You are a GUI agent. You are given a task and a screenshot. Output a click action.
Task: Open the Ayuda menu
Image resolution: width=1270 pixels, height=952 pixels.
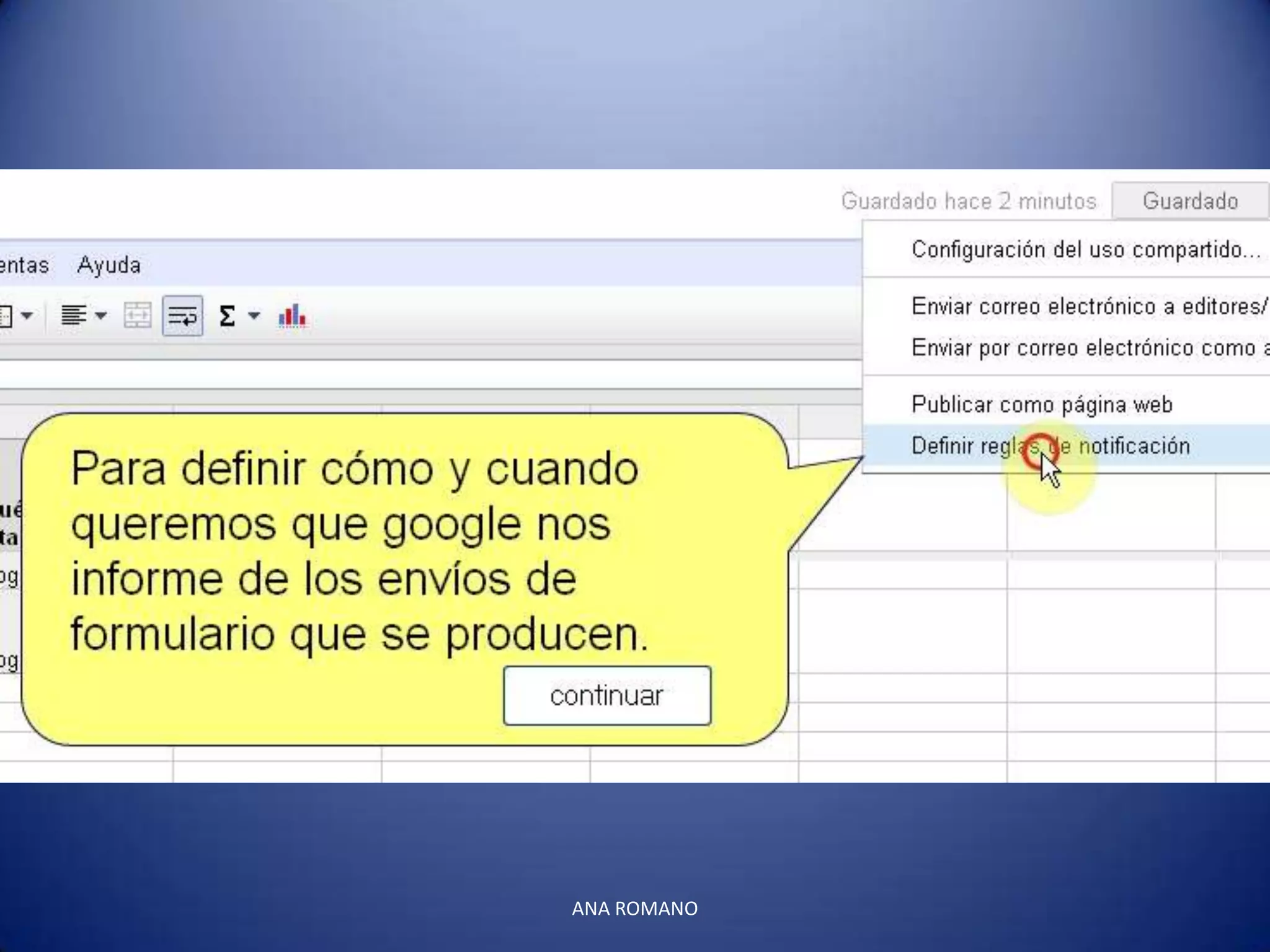[x=109, y=265]
